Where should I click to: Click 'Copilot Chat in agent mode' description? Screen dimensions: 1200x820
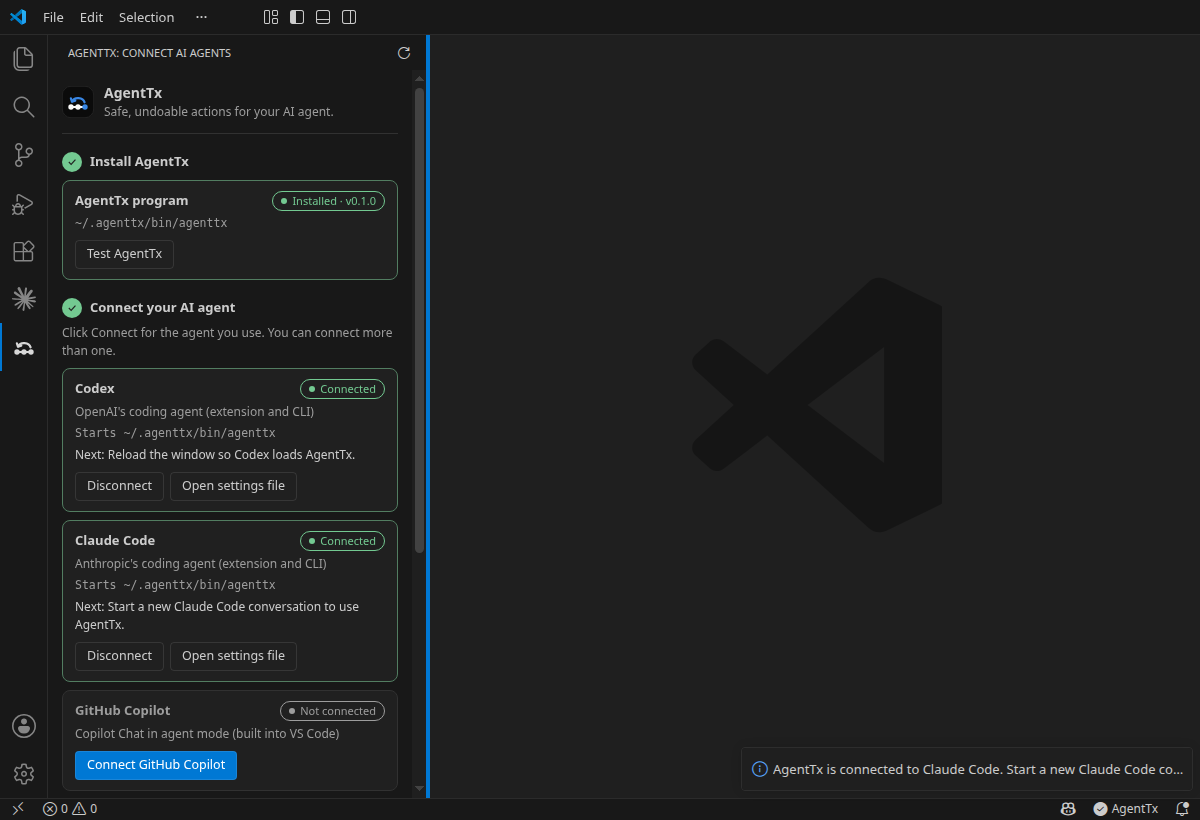click(207, 734)
